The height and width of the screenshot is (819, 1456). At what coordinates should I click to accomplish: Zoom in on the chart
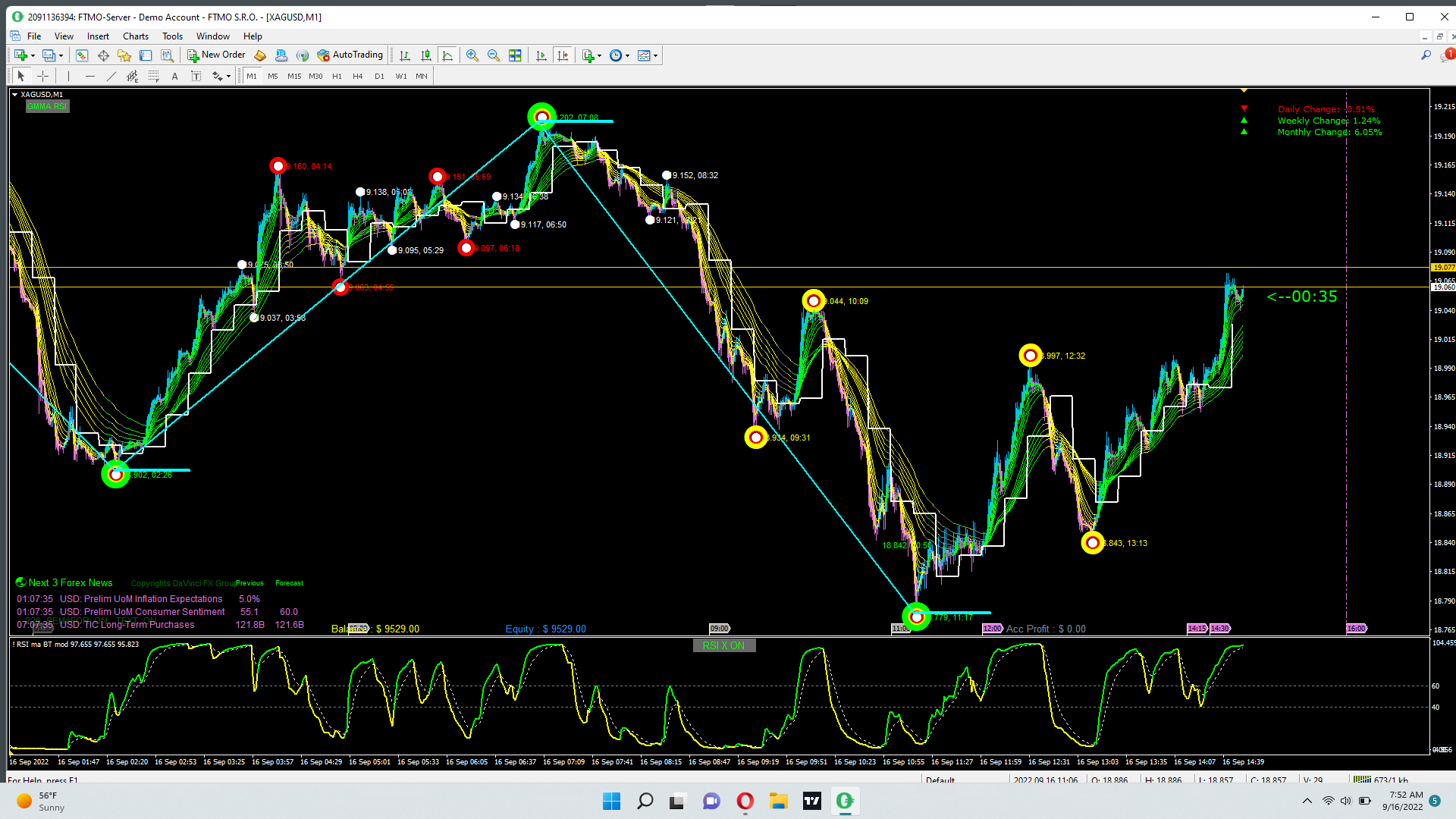click(472, 55)
